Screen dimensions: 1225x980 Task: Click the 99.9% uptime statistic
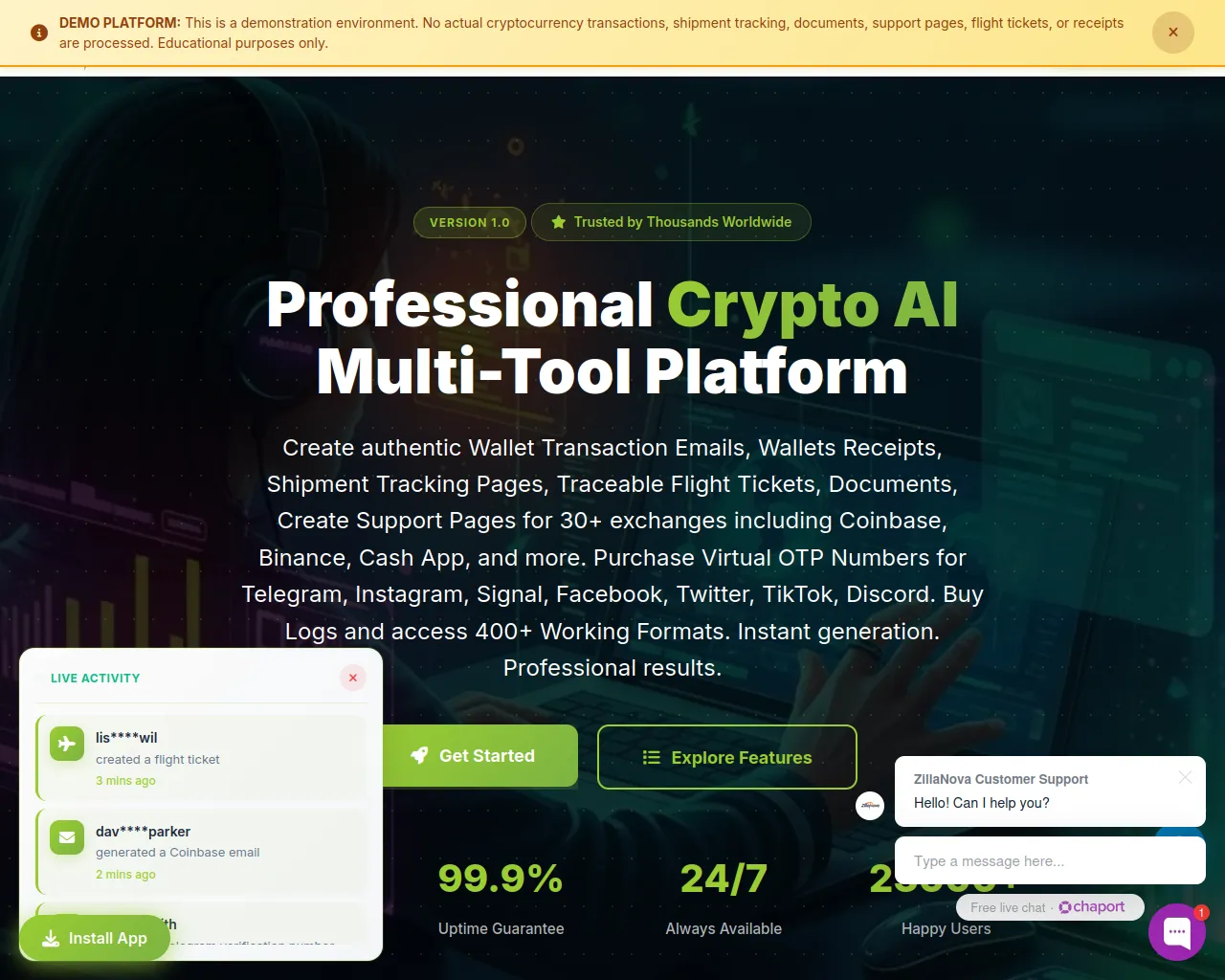(x=501, y=879)
